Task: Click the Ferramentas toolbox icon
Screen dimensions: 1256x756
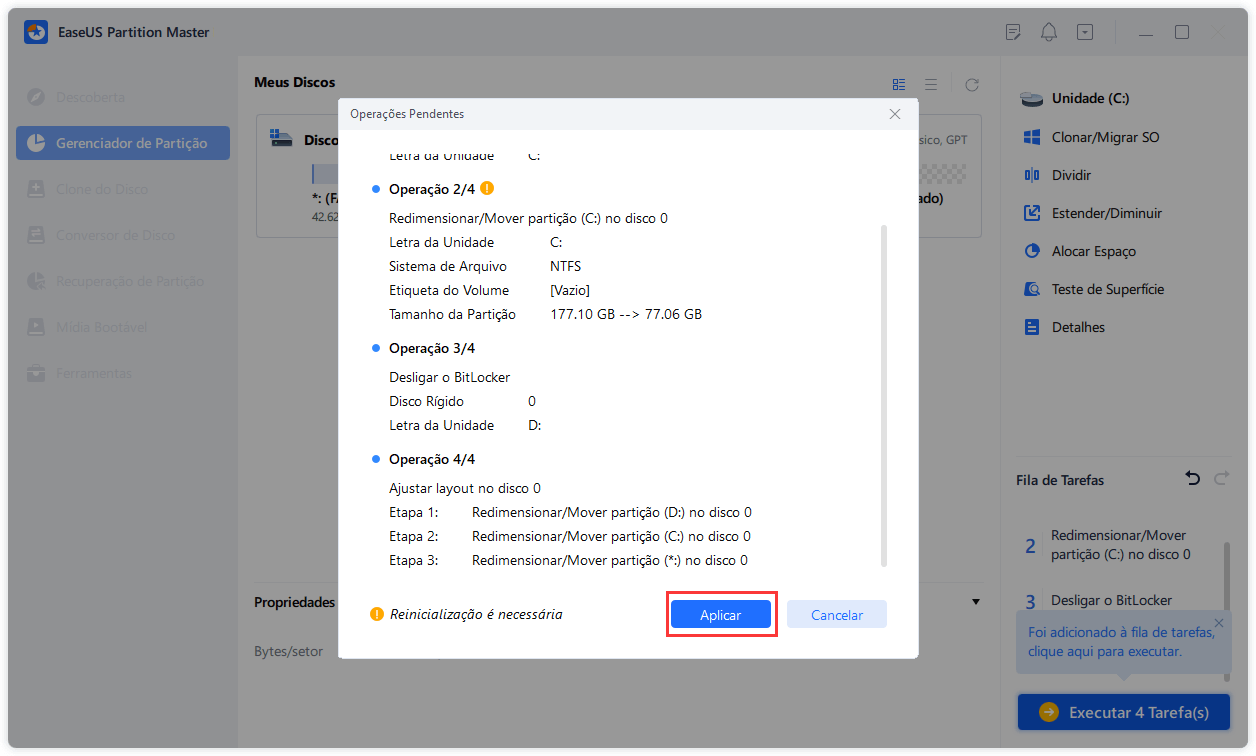Action: [x=36, y=373]
